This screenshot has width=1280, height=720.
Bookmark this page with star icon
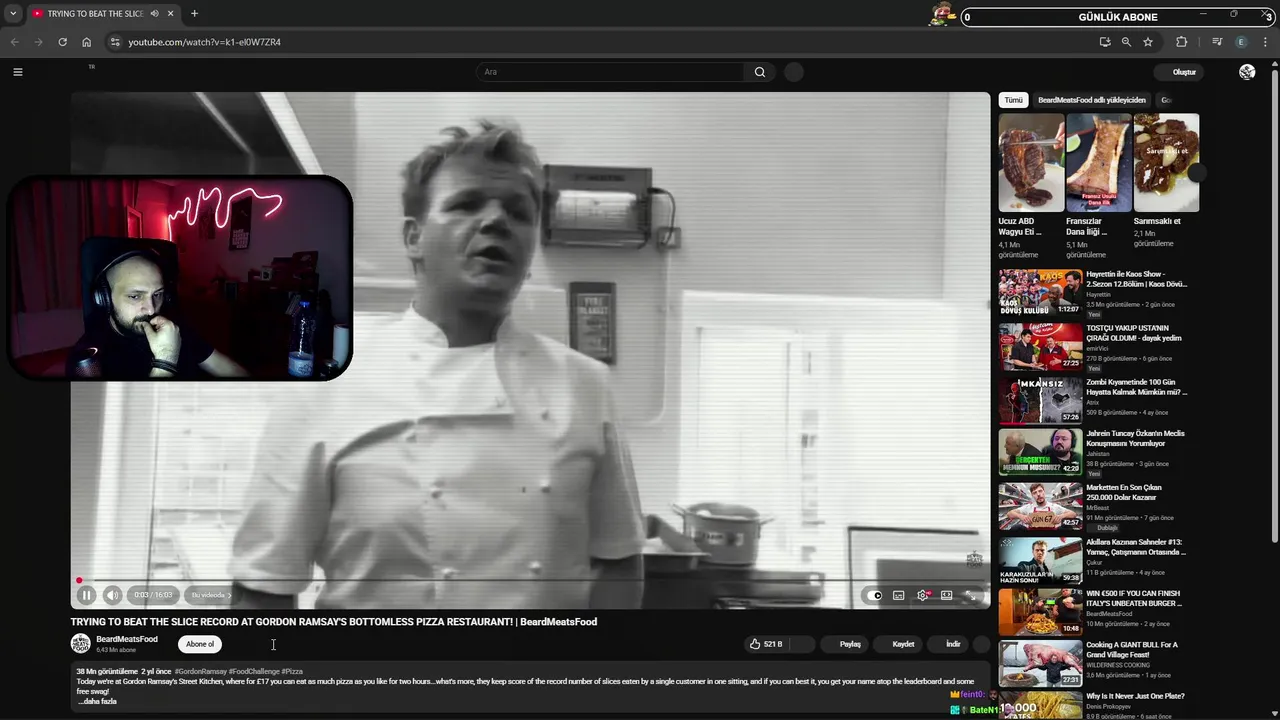(1148, 42)
